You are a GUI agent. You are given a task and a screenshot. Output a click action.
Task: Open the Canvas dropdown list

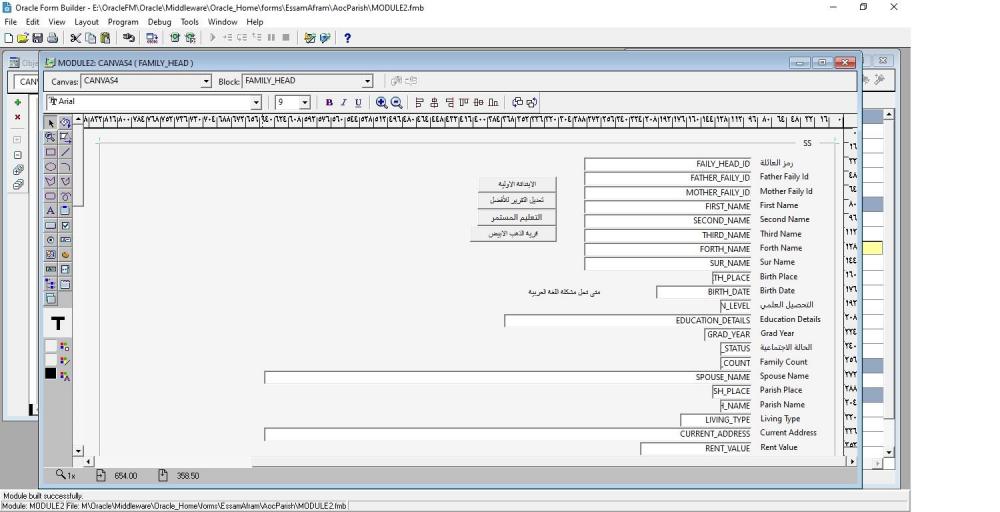pos(207,81)
